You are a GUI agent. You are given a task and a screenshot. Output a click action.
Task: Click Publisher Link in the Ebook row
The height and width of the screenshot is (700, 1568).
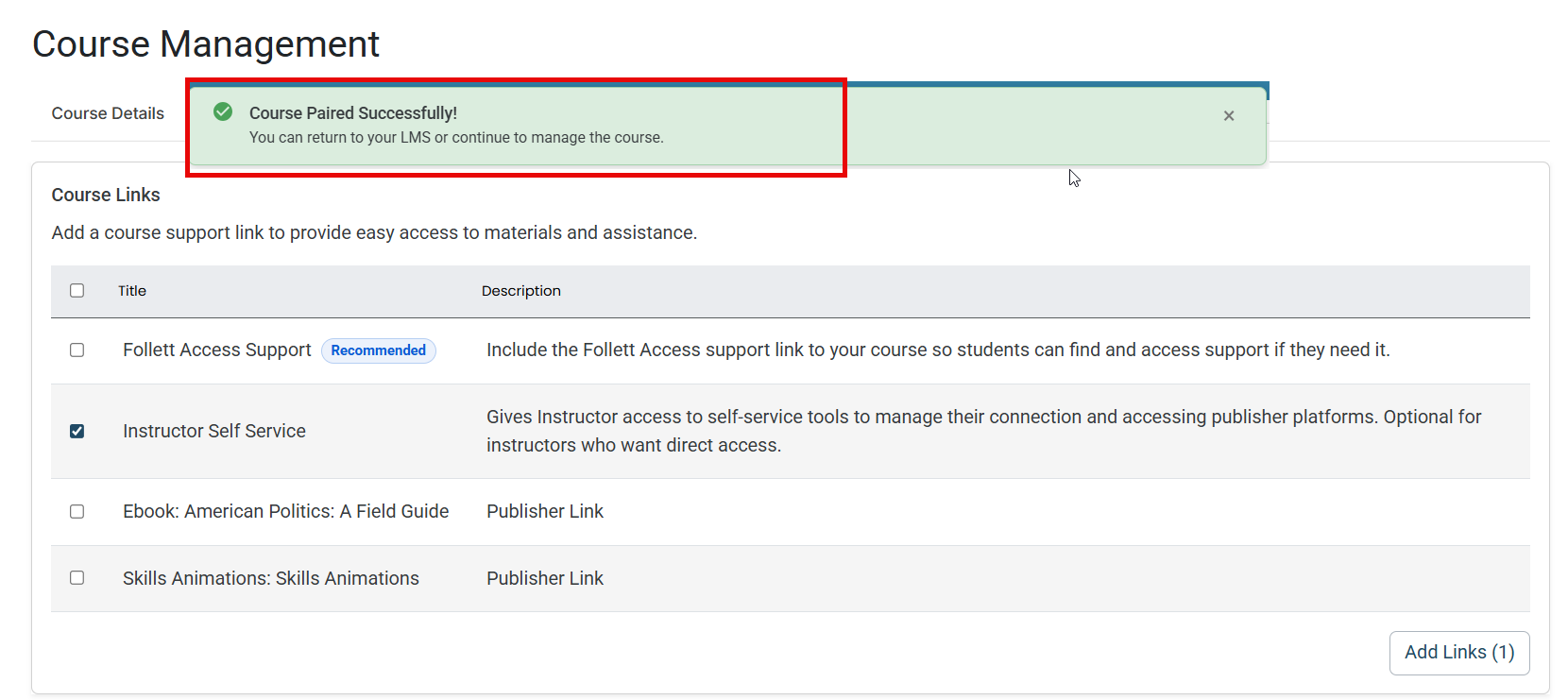545,512
